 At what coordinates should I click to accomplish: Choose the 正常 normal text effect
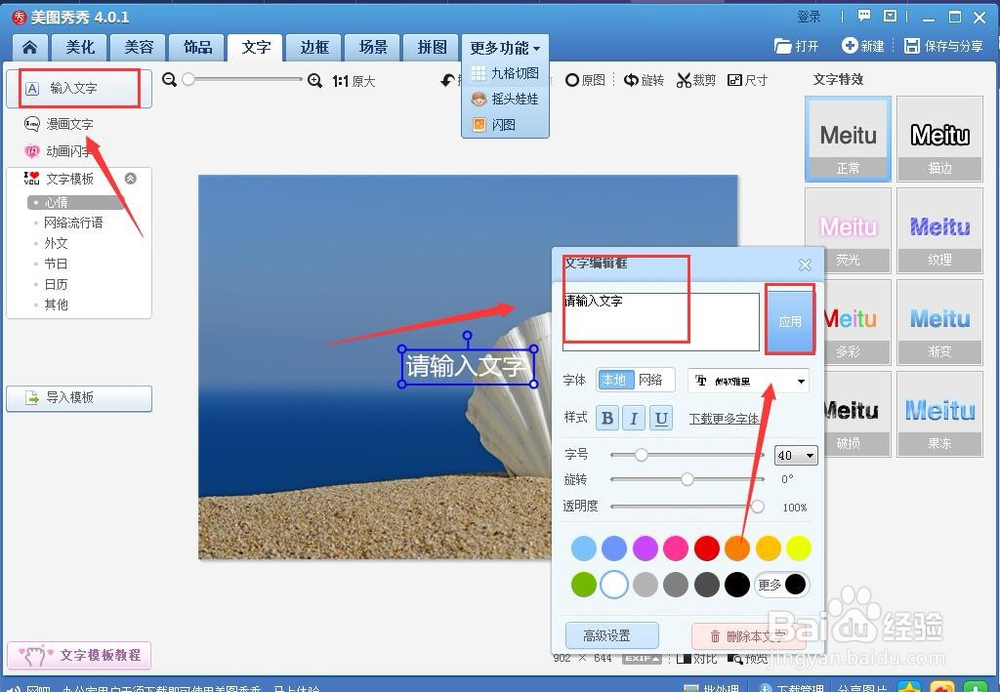tap(848, 139)
